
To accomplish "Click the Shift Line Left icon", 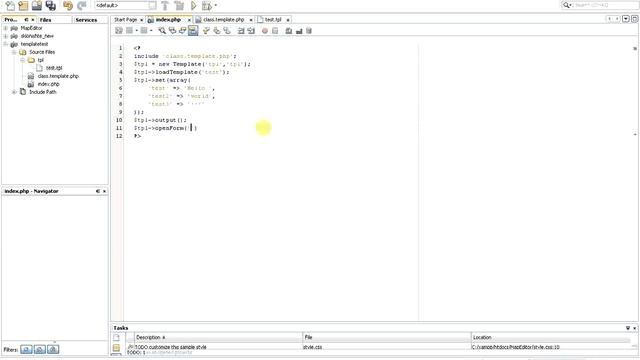I will coord(241,31).
